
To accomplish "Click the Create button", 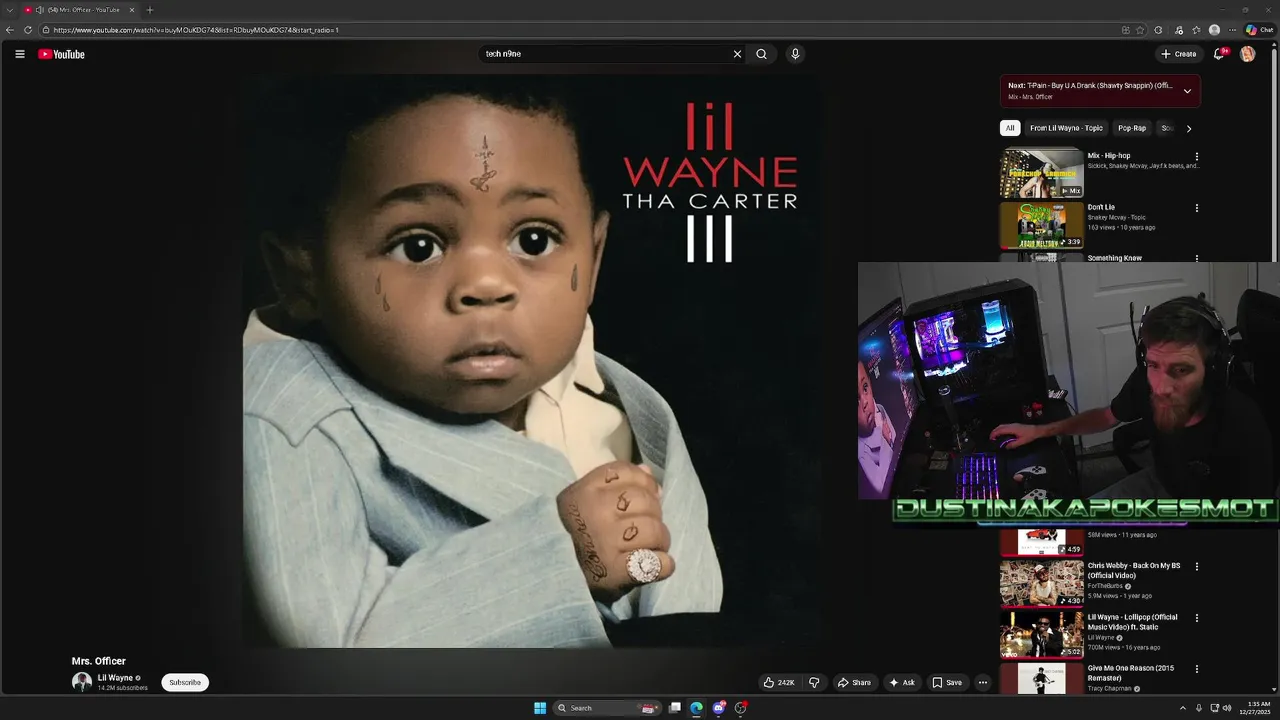I will tap(1179, 54).
